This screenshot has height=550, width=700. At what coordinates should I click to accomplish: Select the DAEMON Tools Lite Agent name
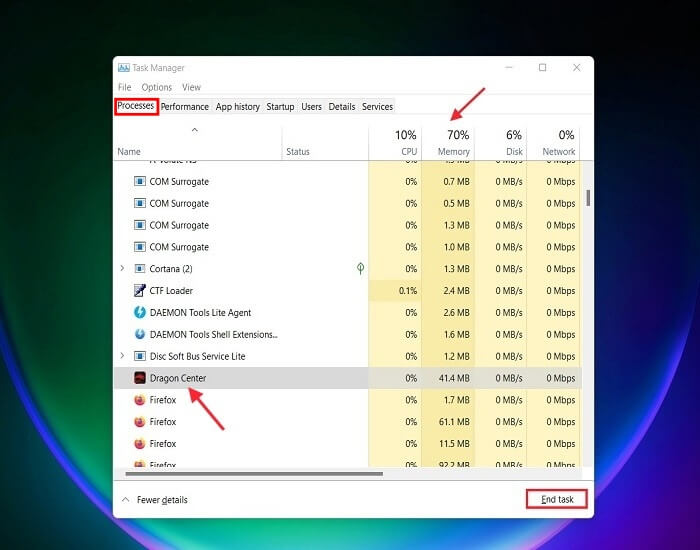tap(200, 312)
